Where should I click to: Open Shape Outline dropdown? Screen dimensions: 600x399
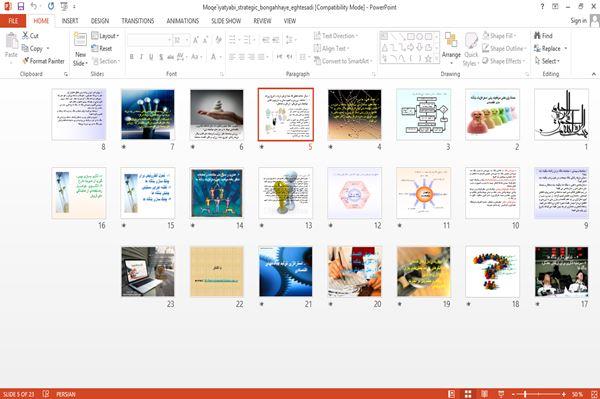tap(504, 48)
